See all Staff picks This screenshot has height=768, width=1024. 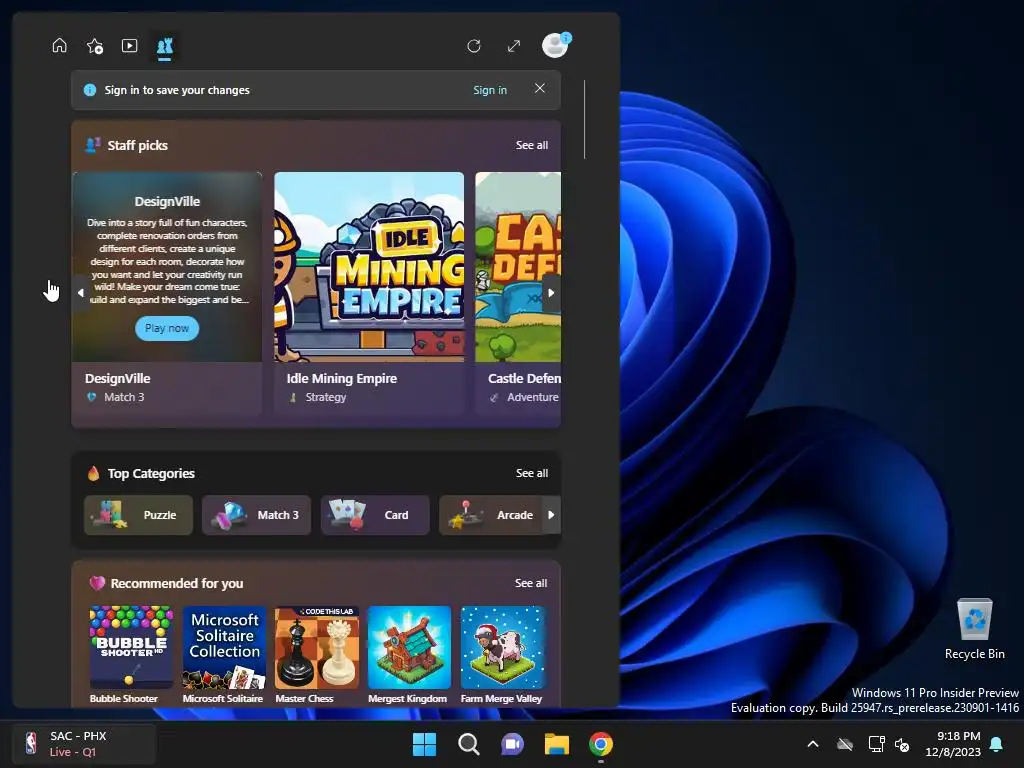[x=532, y=145]
